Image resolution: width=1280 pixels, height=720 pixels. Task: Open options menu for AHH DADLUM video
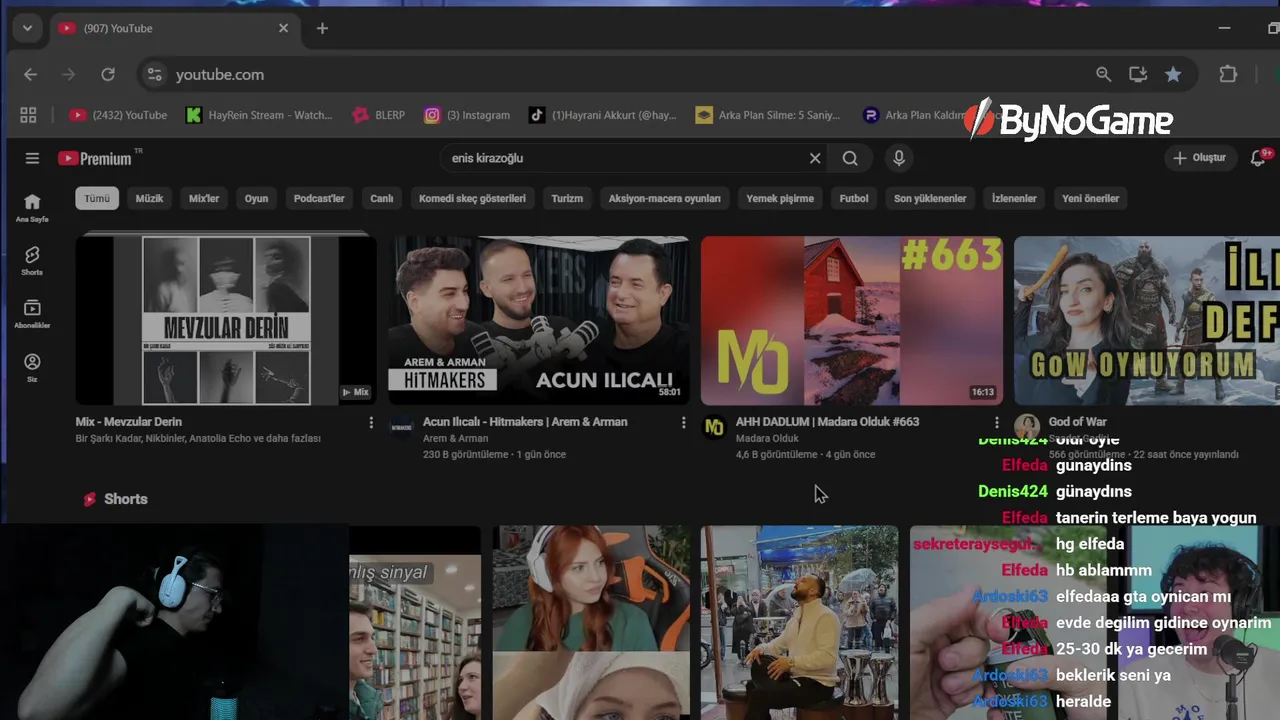996,423
